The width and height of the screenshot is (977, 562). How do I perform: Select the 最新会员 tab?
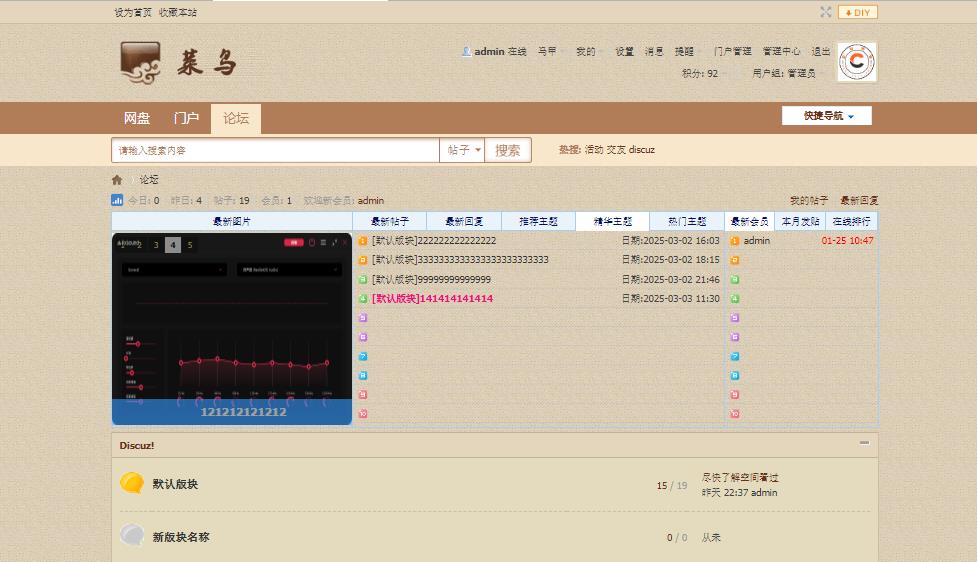(x=750, y=221)
